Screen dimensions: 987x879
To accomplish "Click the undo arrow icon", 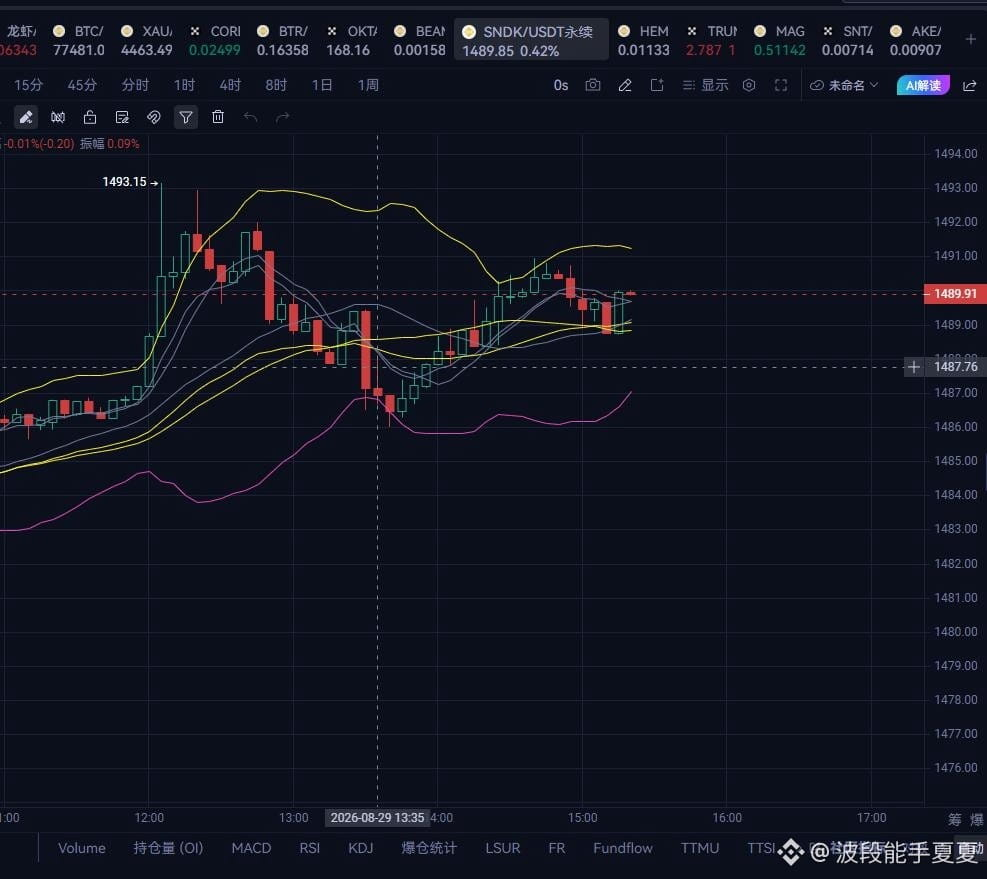I will click(250, 117).
